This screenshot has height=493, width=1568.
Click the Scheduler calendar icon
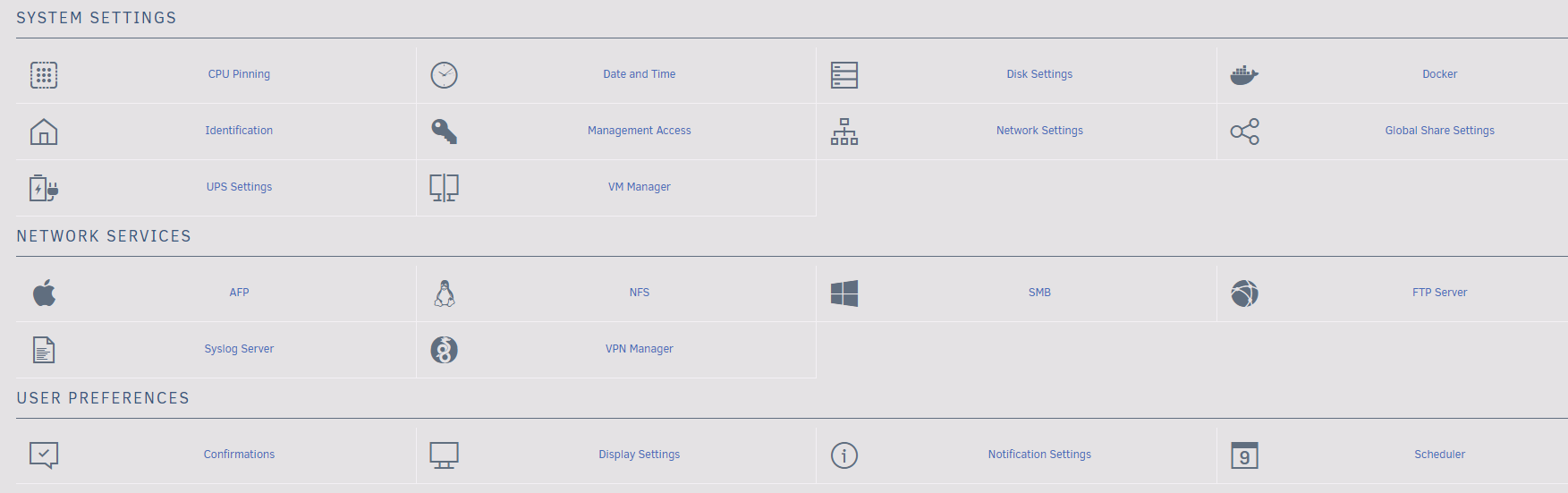click(x=1244, y=455)
